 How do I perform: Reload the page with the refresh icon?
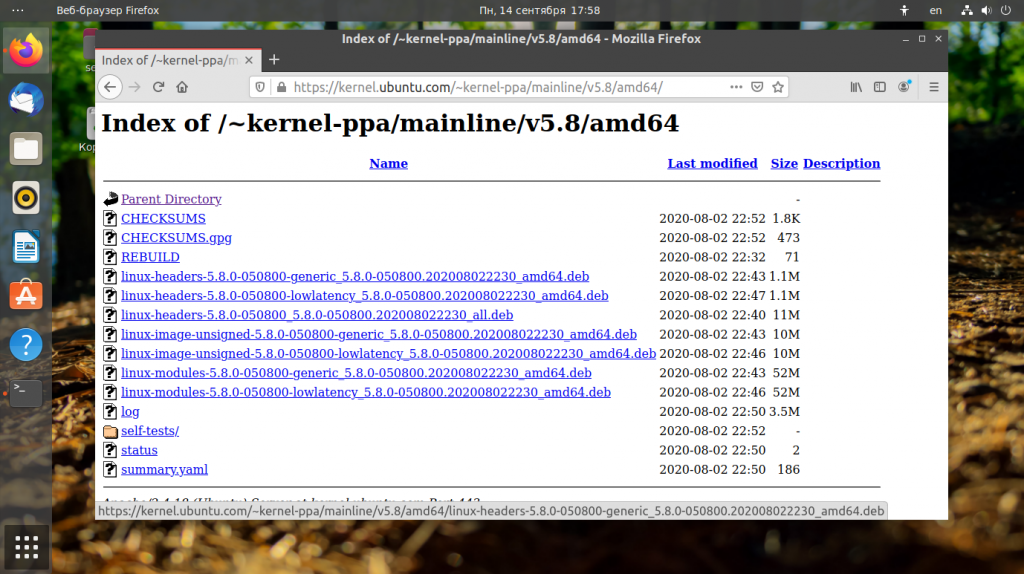click(x=158, y=87)
